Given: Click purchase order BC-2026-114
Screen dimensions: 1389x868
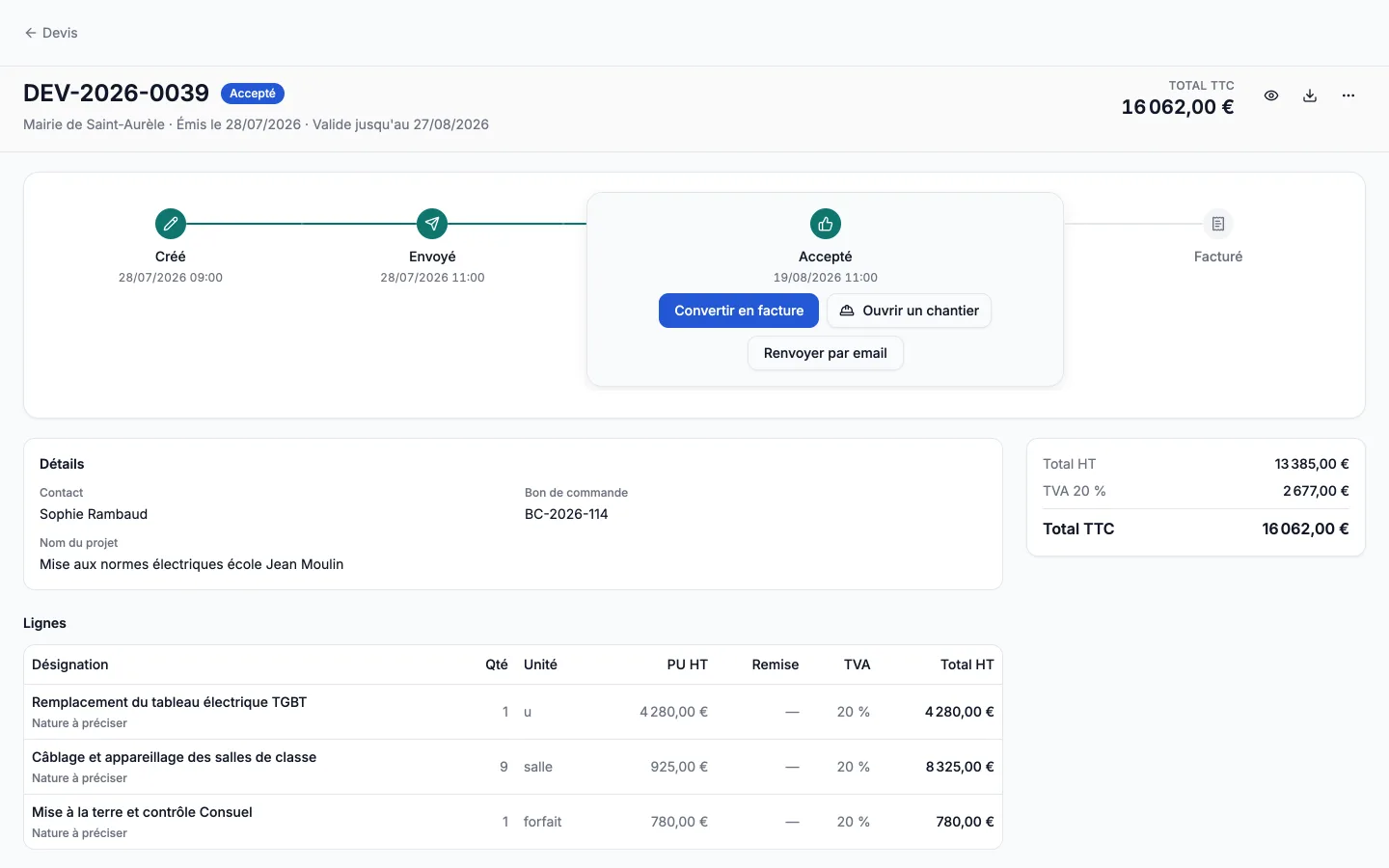Looking at the screenshot, I should (x=566, y=514).
